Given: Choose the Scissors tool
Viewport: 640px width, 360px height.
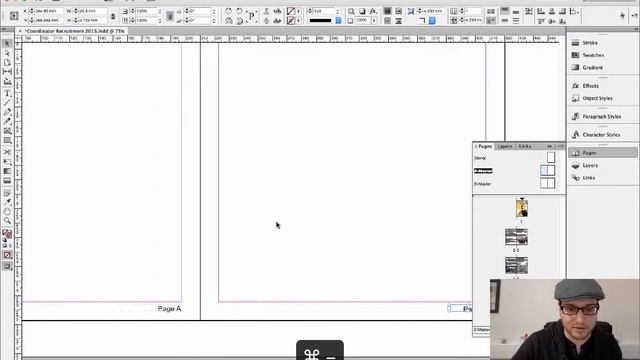Looking at the screenshot, I should pyautogui.click(x=7, y=152).
